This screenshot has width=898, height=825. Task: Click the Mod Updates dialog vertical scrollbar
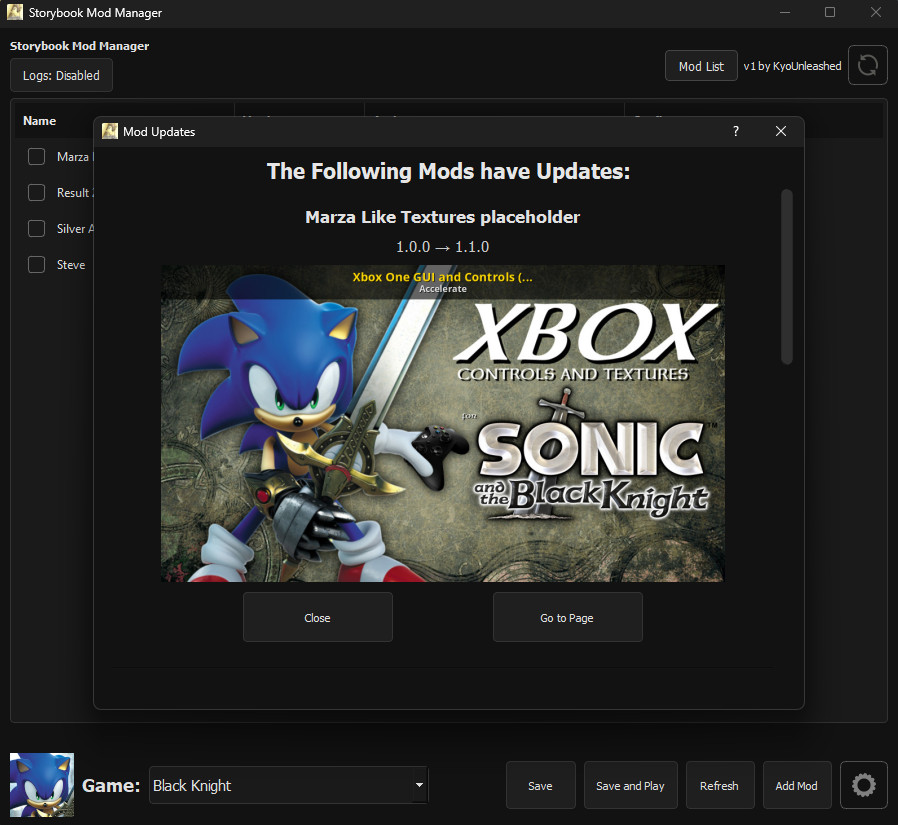[787, 277]
